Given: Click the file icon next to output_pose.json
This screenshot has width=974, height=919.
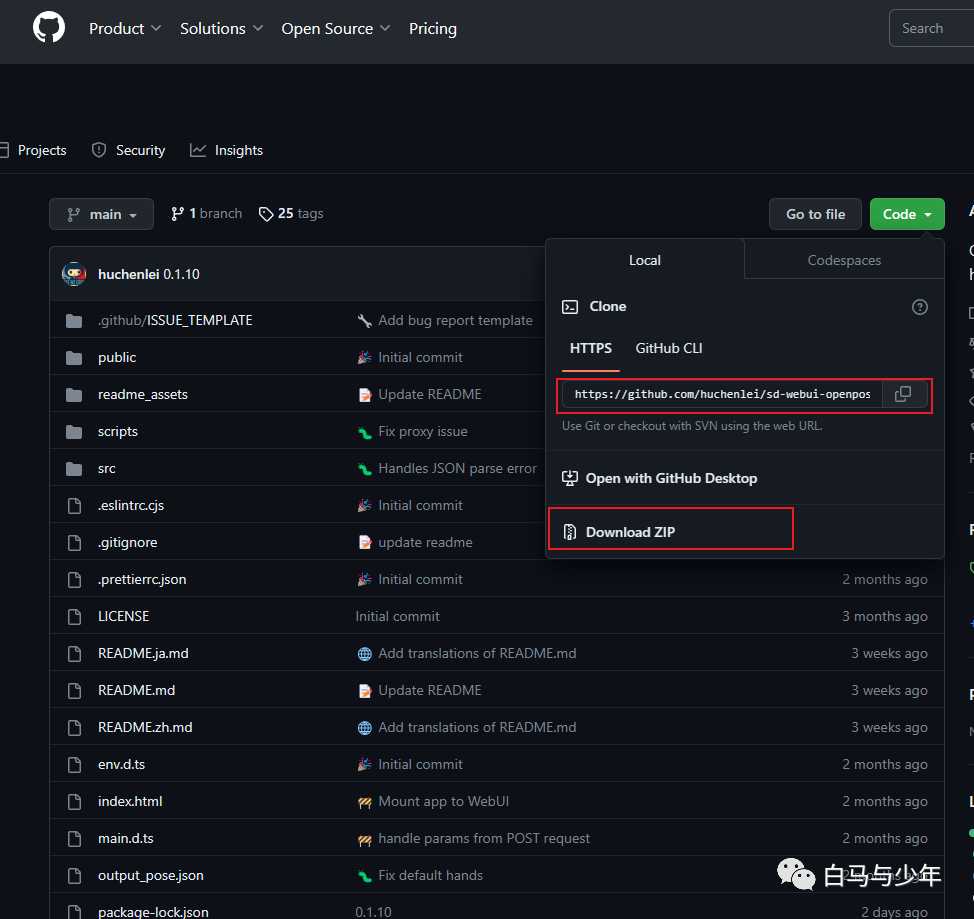Looking at the screenshot, I should (x=75, y=876).
